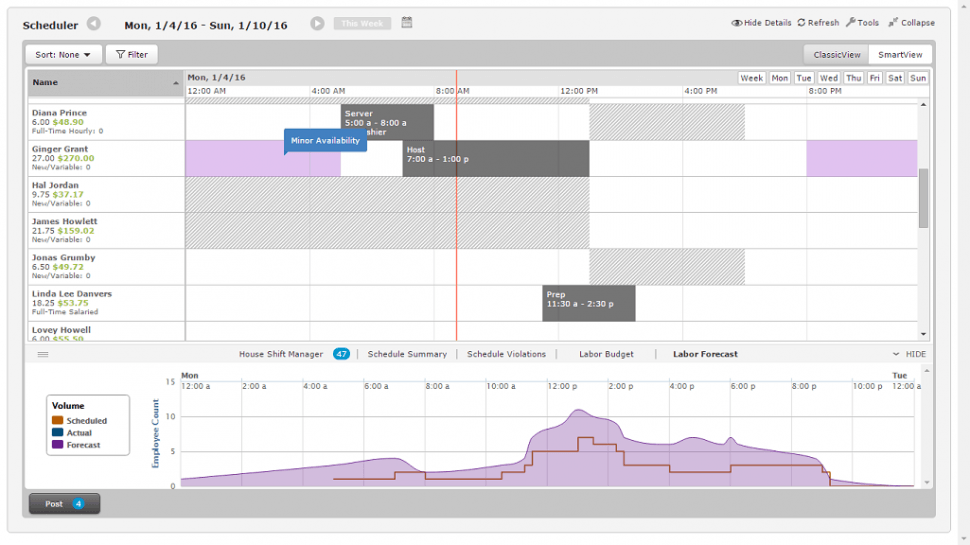
Task: Click the Post button
Action: 64,504
